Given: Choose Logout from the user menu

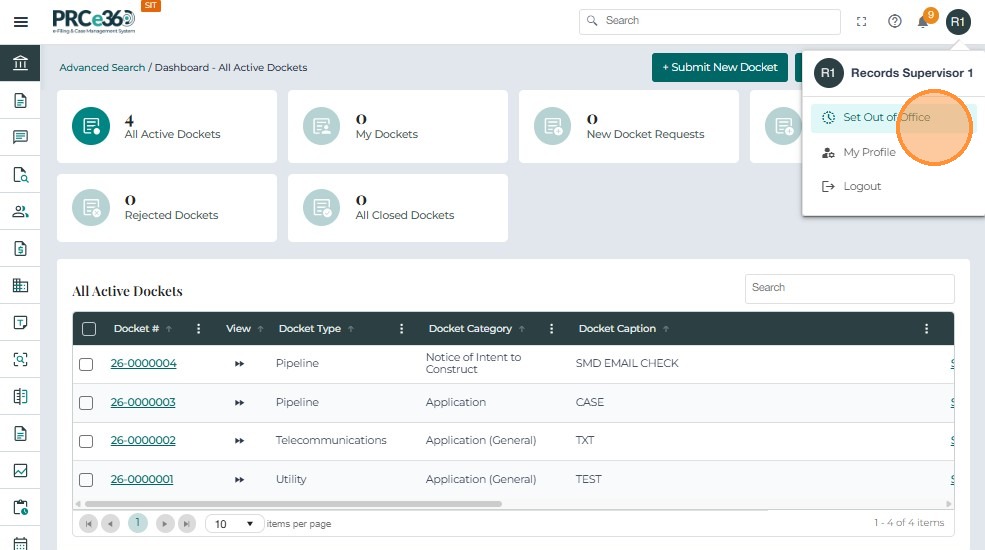Looking at the screenshot, I should (x=861, y=187).
